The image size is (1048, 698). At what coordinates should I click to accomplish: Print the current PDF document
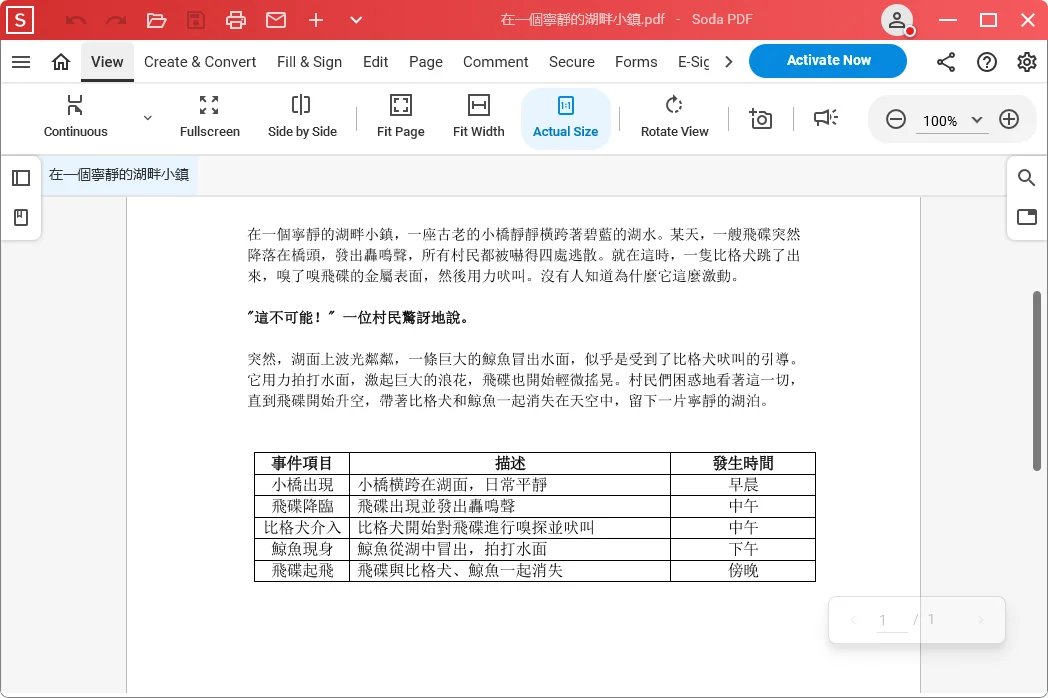[x=236, y=19]
